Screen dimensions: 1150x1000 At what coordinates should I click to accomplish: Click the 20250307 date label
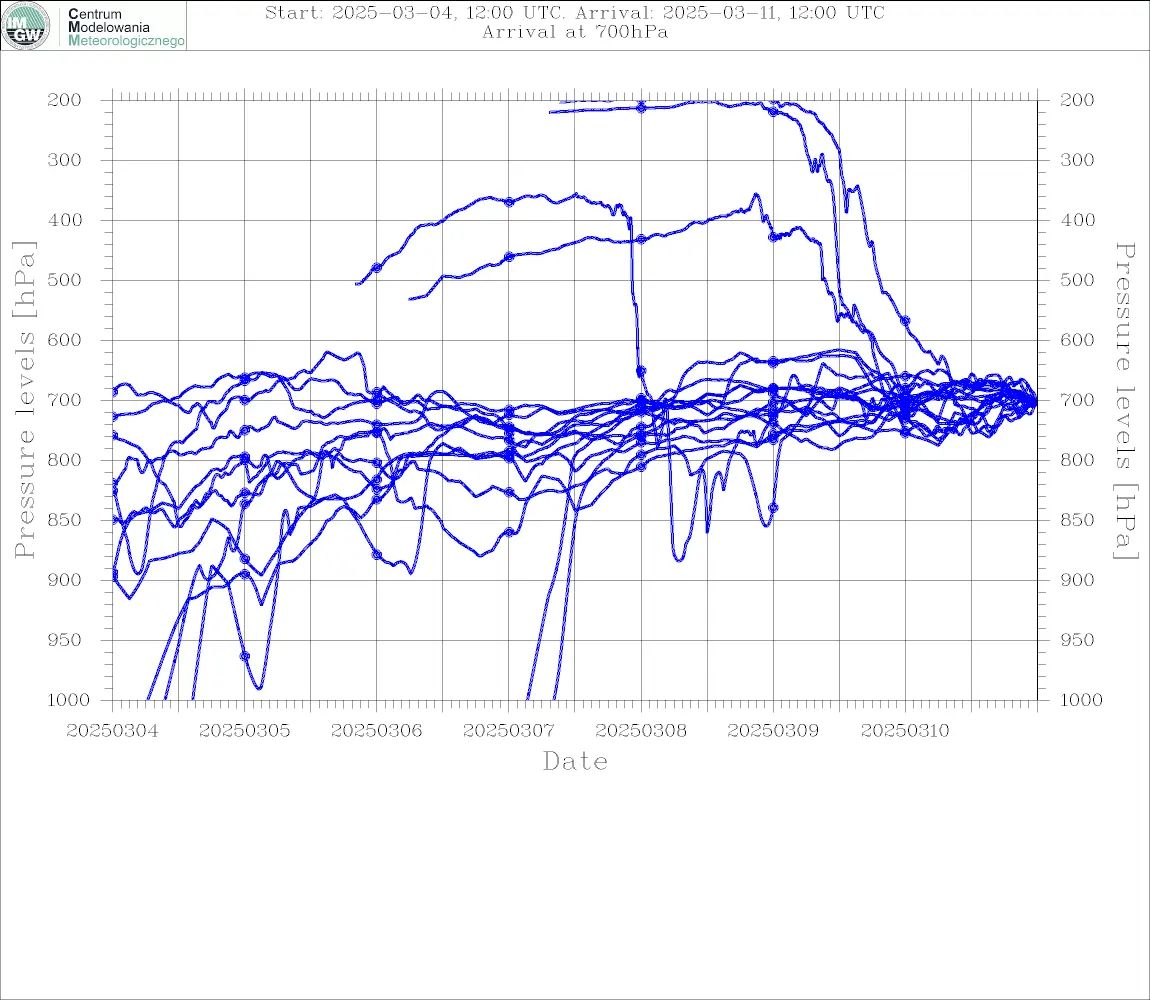point(508,731)
